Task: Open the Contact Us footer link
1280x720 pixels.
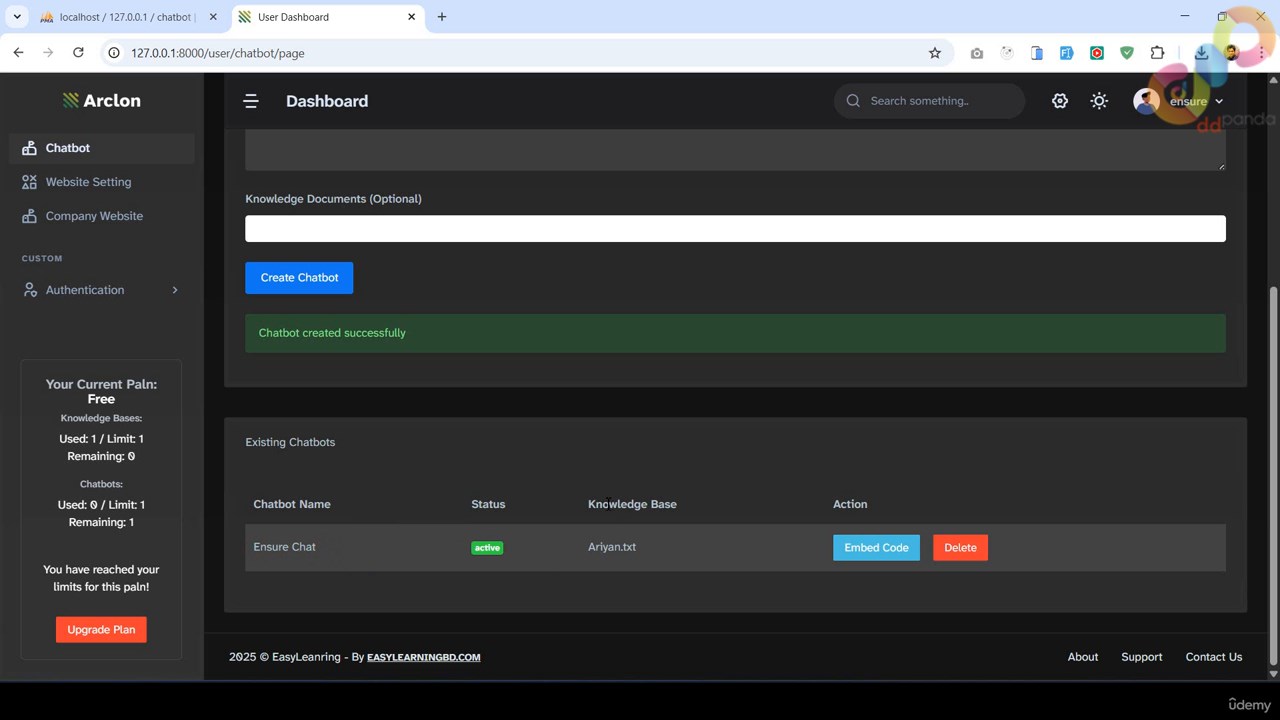Action: pos(1214,657)
